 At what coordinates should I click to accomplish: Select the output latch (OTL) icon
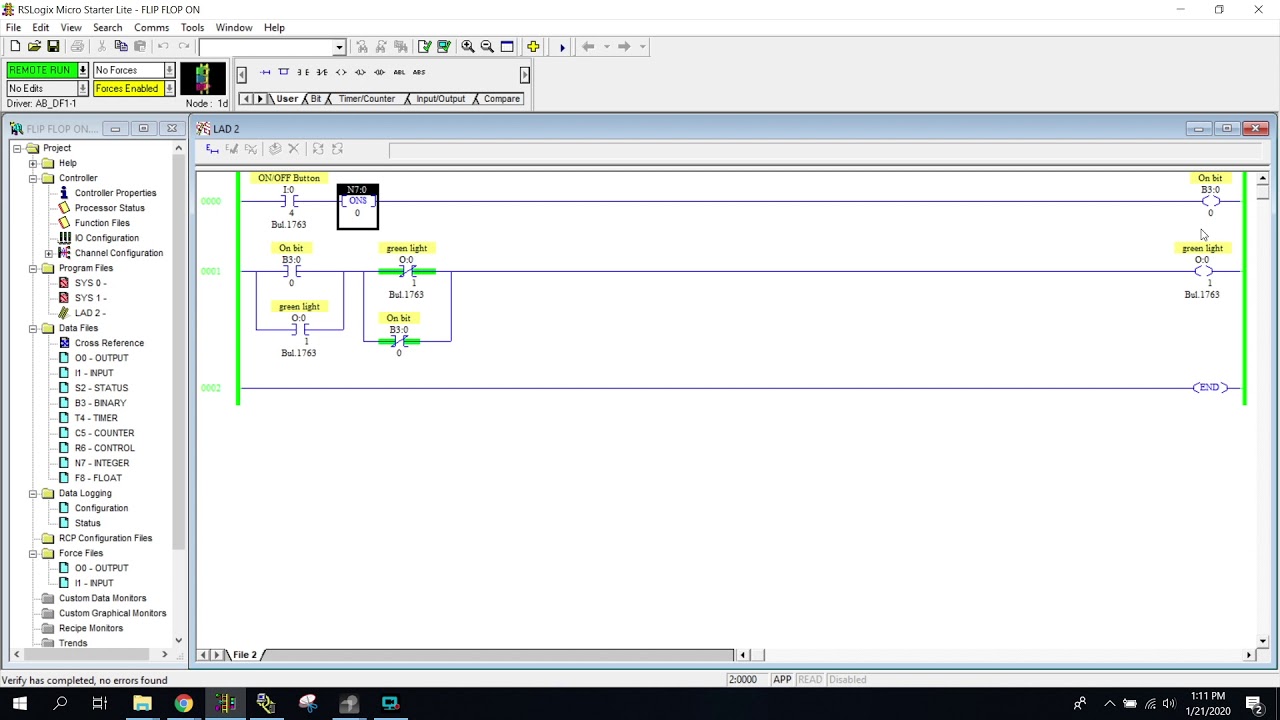click(x=360, y=72)
